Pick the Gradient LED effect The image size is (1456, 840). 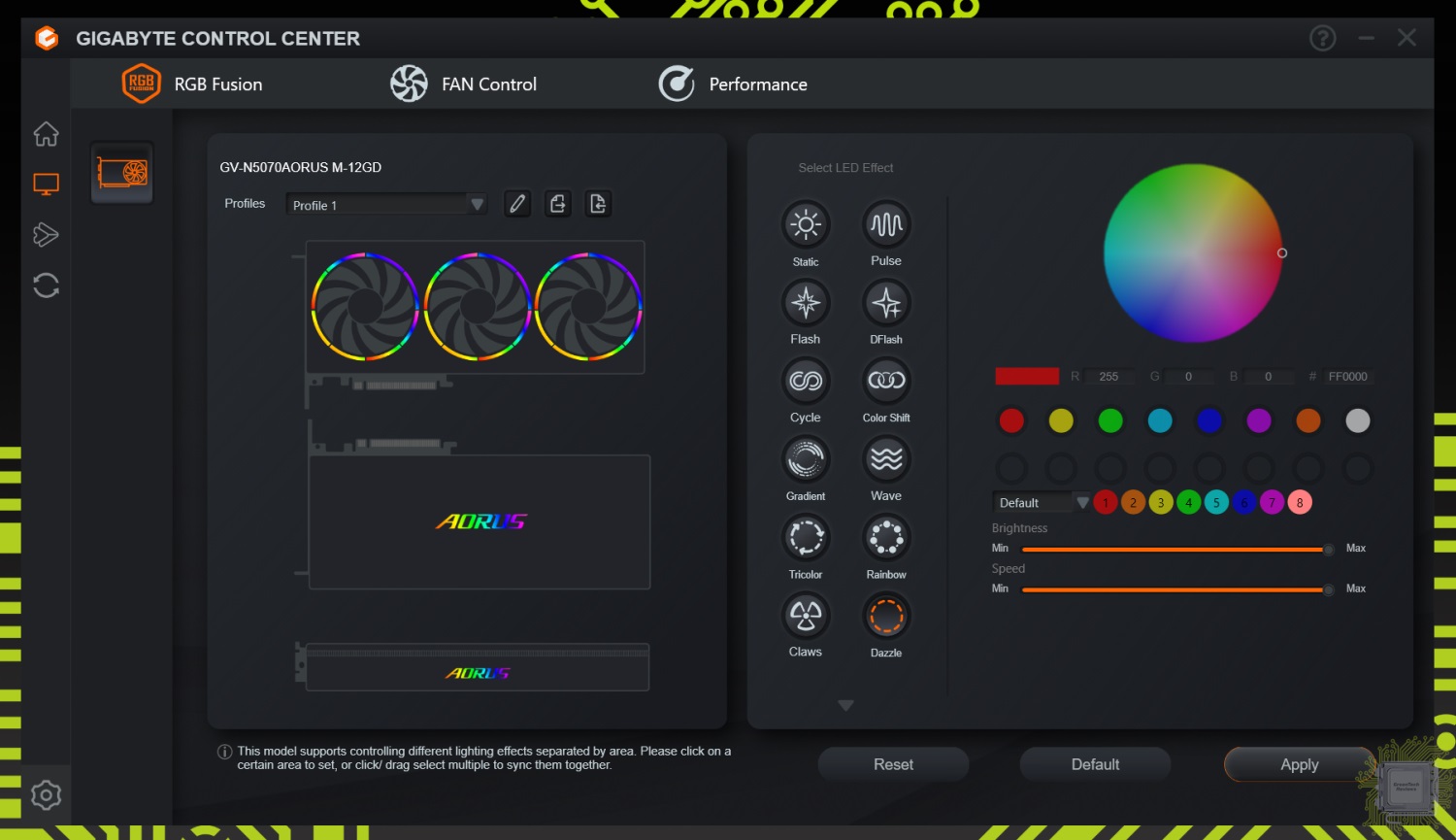(806, 459)
